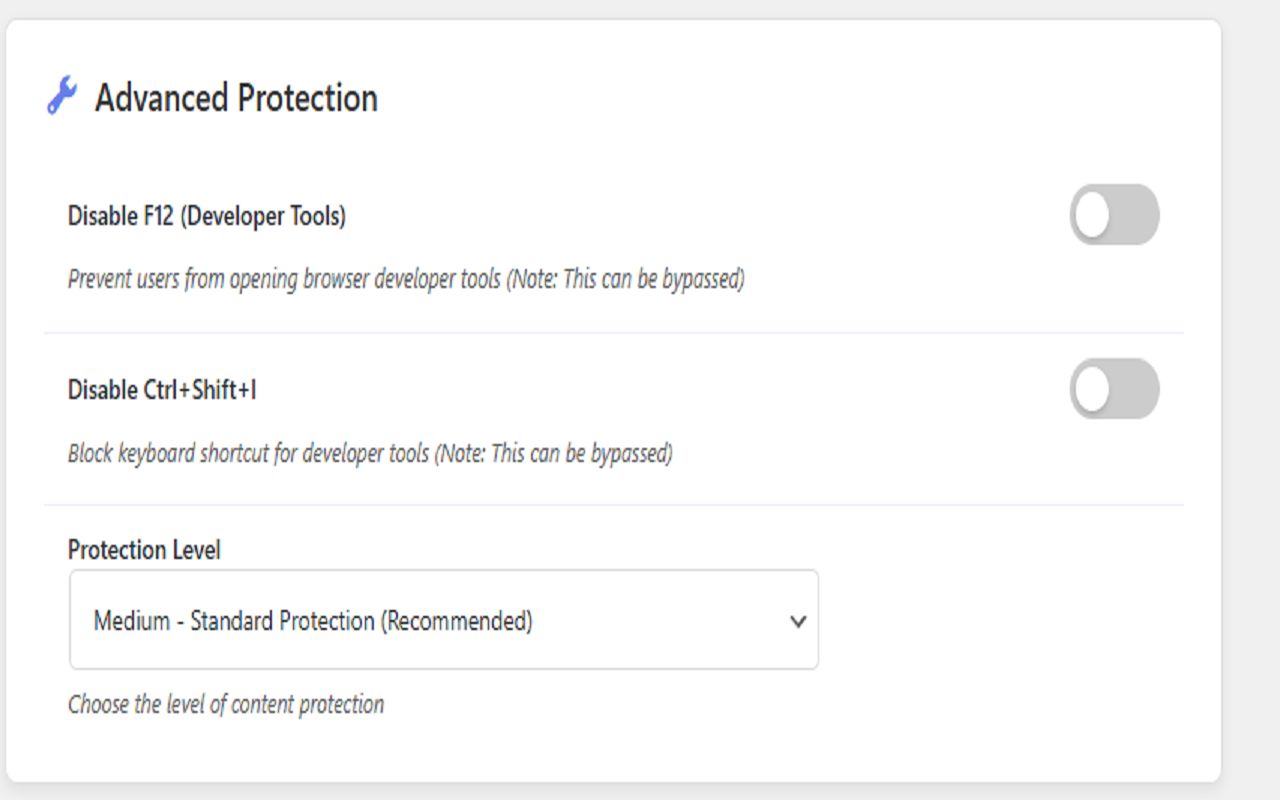Click the chevron arrow in Protection Level select
The width and height of the screenshot is (1280, 800).
coord(798,621)
